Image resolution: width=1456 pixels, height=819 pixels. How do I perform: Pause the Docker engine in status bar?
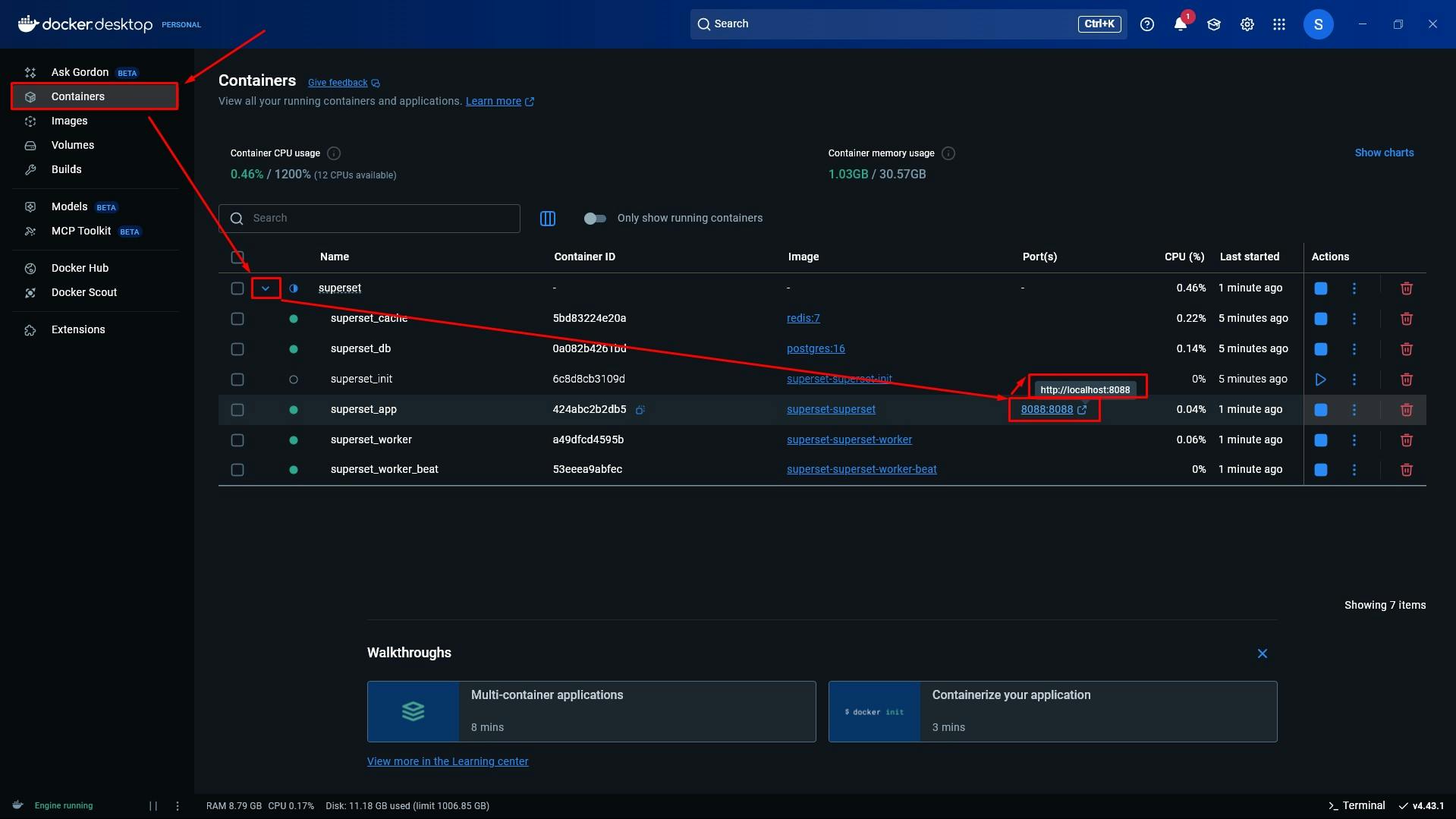click(x=153, y=806)
